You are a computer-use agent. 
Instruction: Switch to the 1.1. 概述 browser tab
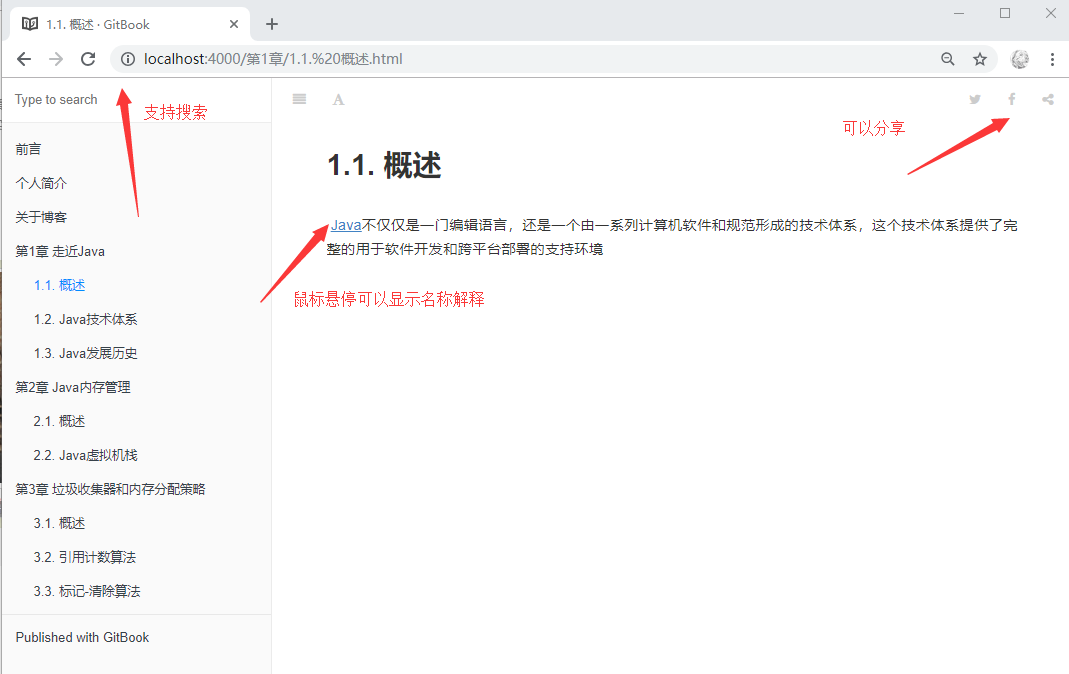[x=120, y=22]
